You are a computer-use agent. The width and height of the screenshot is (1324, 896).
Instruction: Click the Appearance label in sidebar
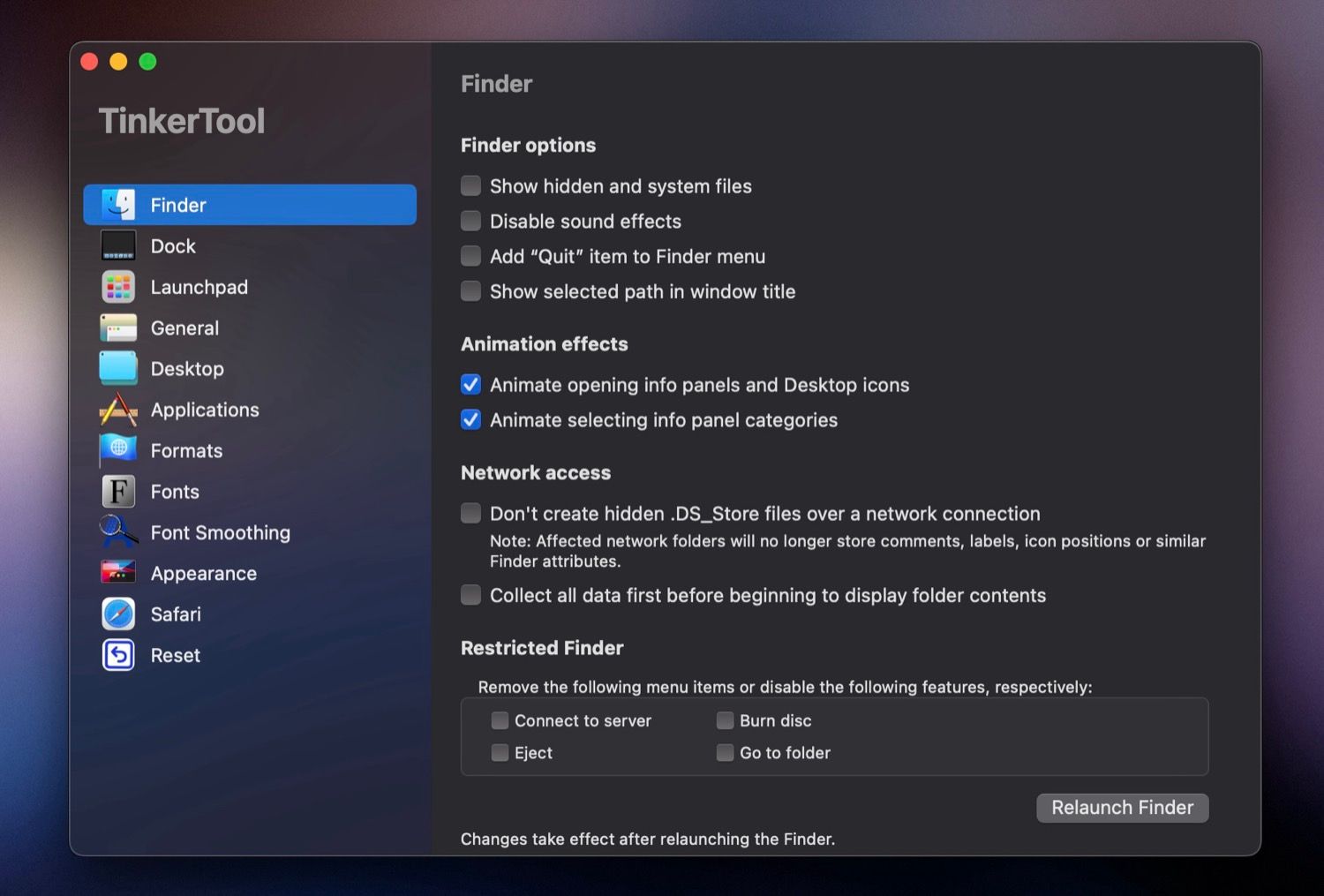pyautogui.click(x=204, y=574)
